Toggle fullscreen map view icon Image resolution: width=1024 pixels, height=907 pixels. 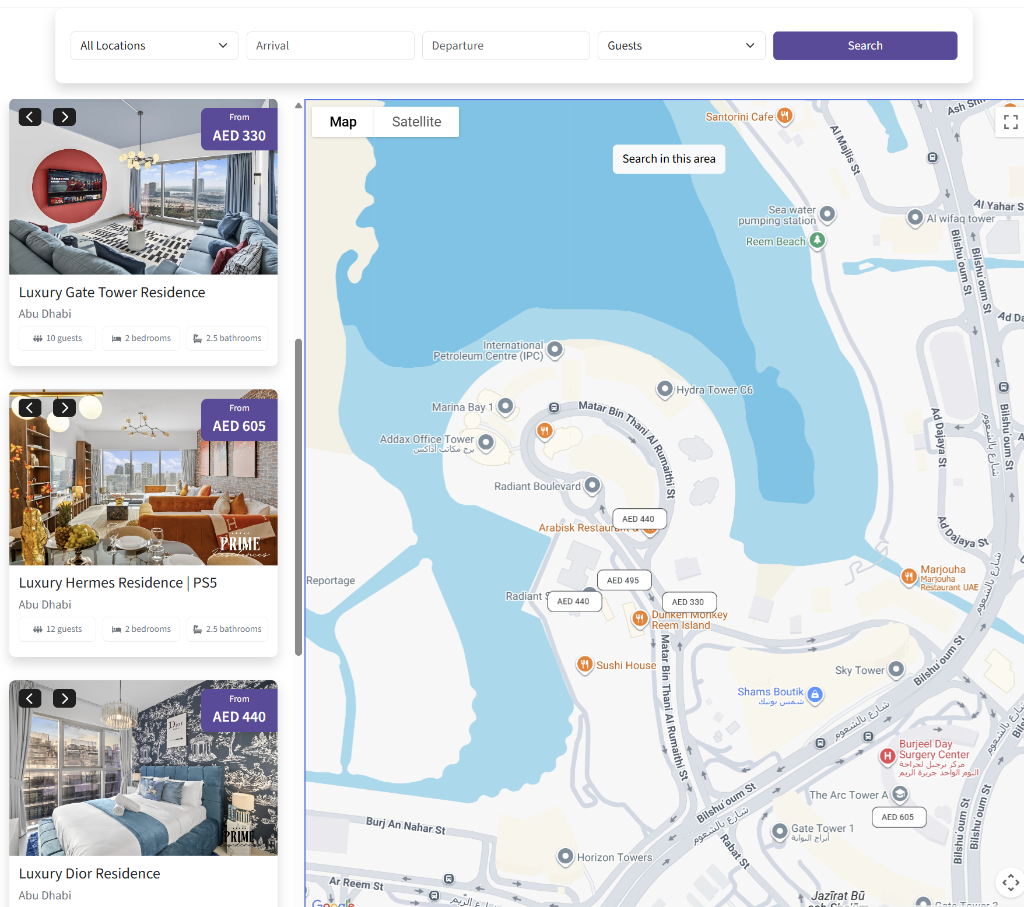tap(1010, 122)
